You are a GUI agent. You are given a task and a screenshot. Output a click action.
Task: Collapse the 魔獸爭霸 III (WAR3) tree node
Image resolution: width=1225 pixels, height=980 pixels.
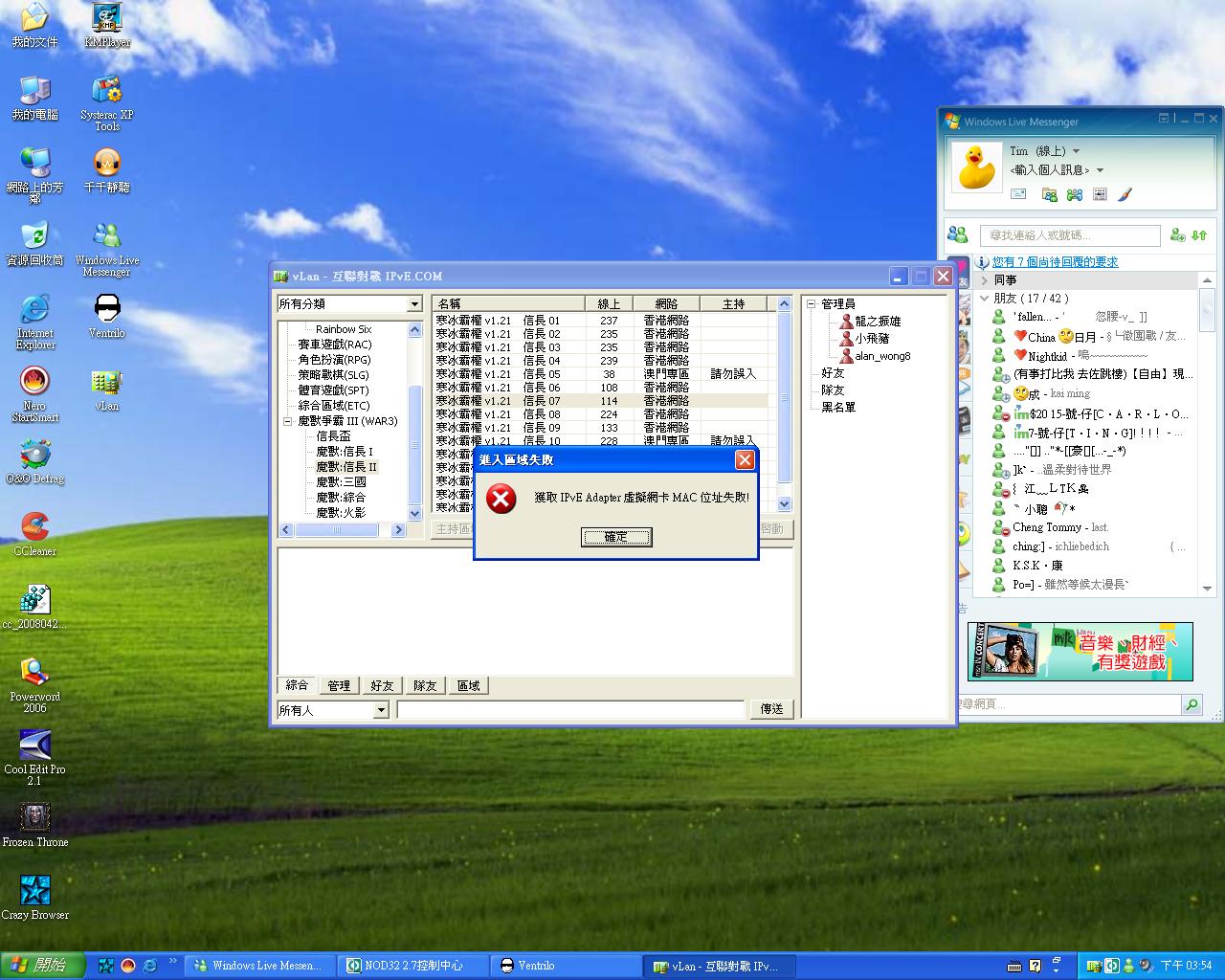(x=288, y=421)
